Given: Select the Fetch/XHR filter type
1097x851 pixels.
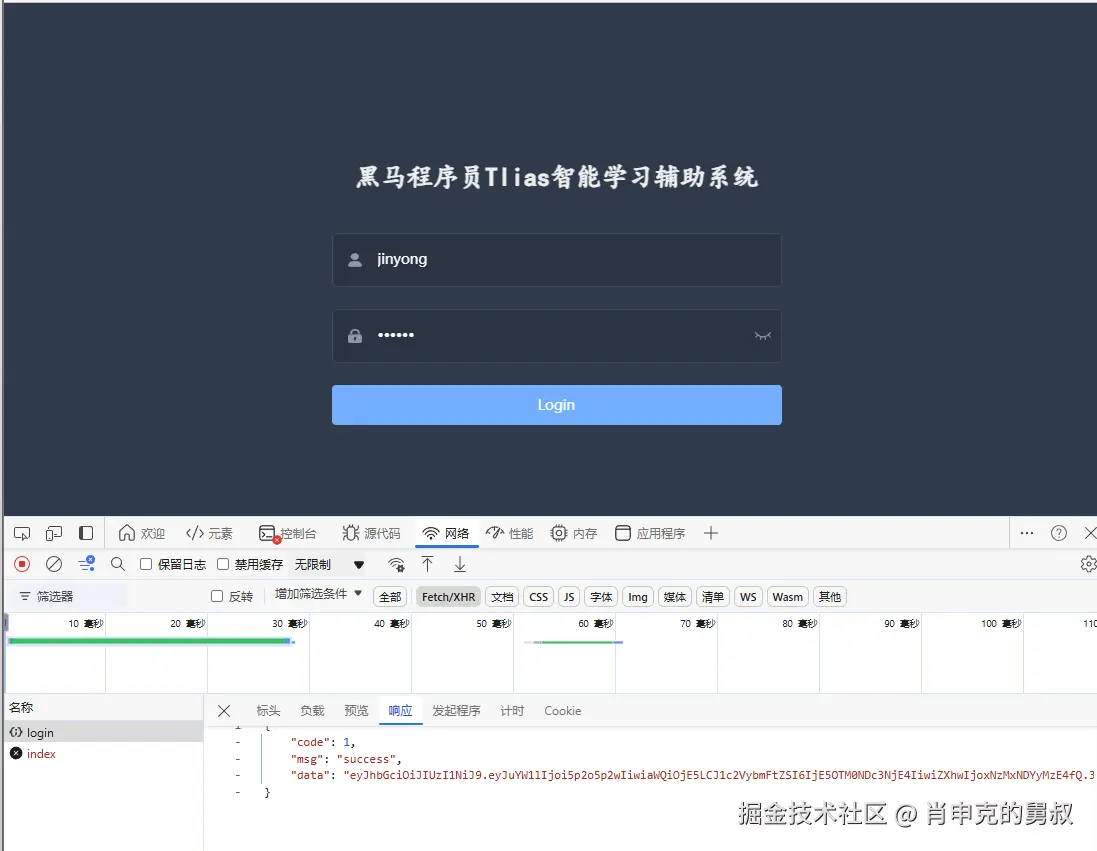Looking at the screenshot, I should coord(448,597).
